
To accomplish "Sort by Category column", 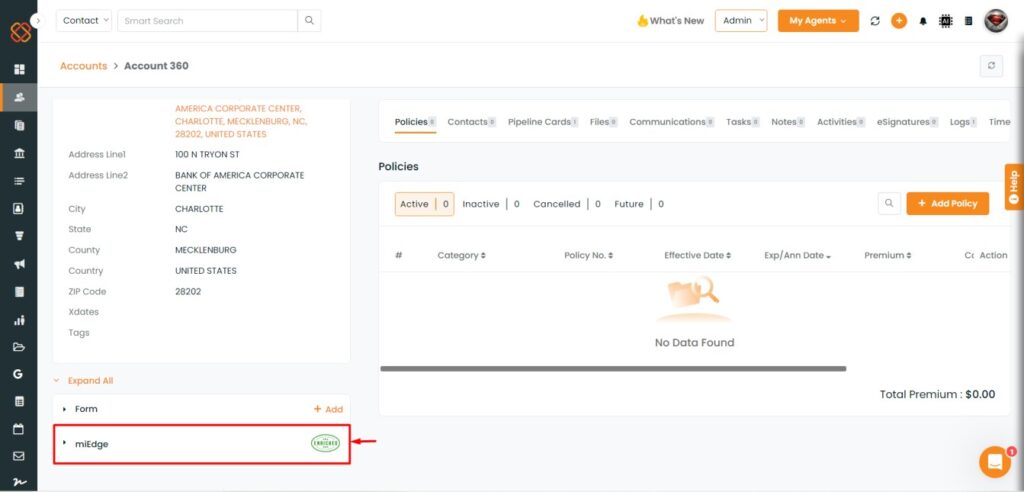I will point(461,255).
